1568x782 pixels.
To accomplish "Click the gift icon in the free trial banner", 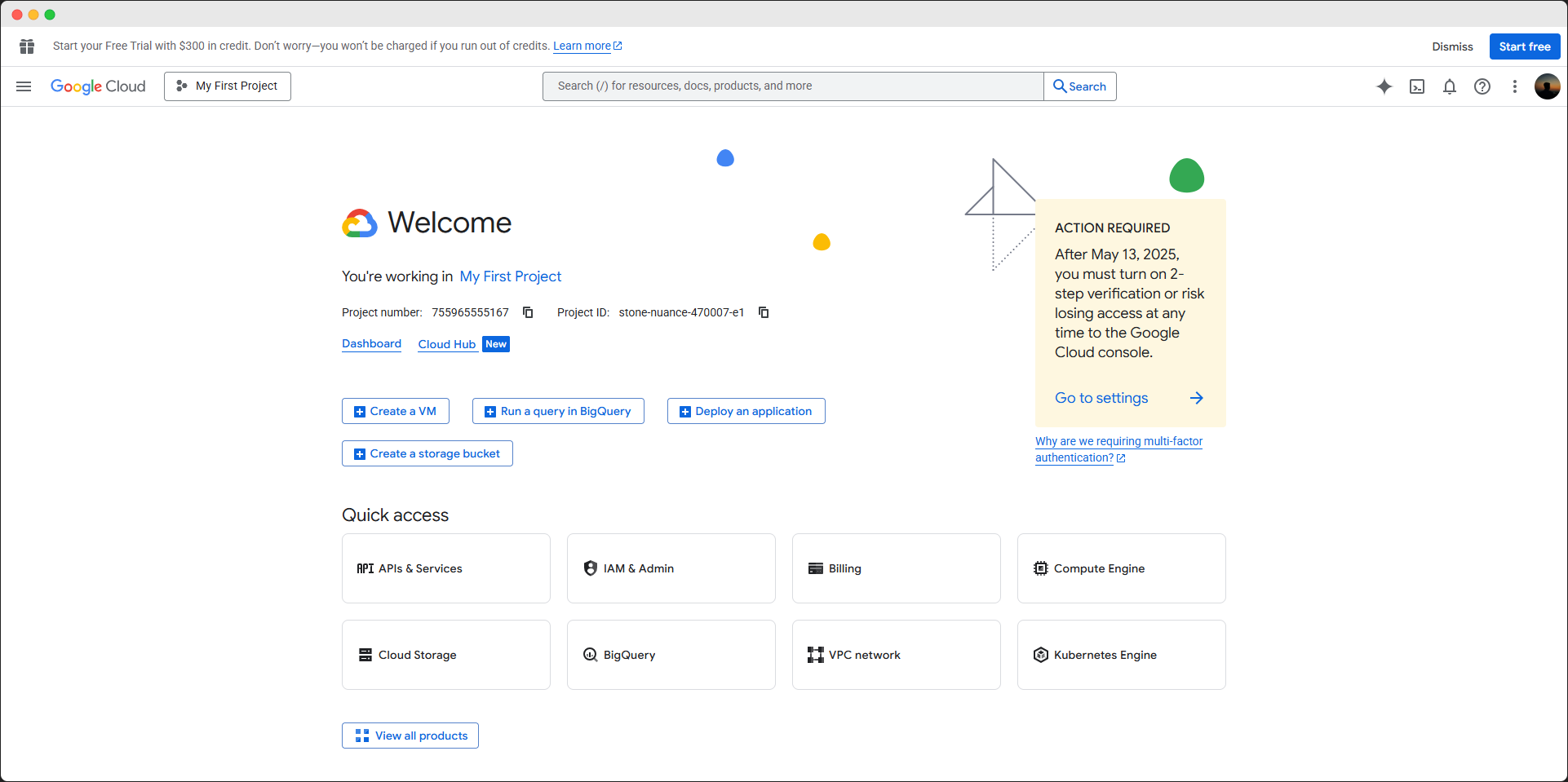I will tap(27, 46).
